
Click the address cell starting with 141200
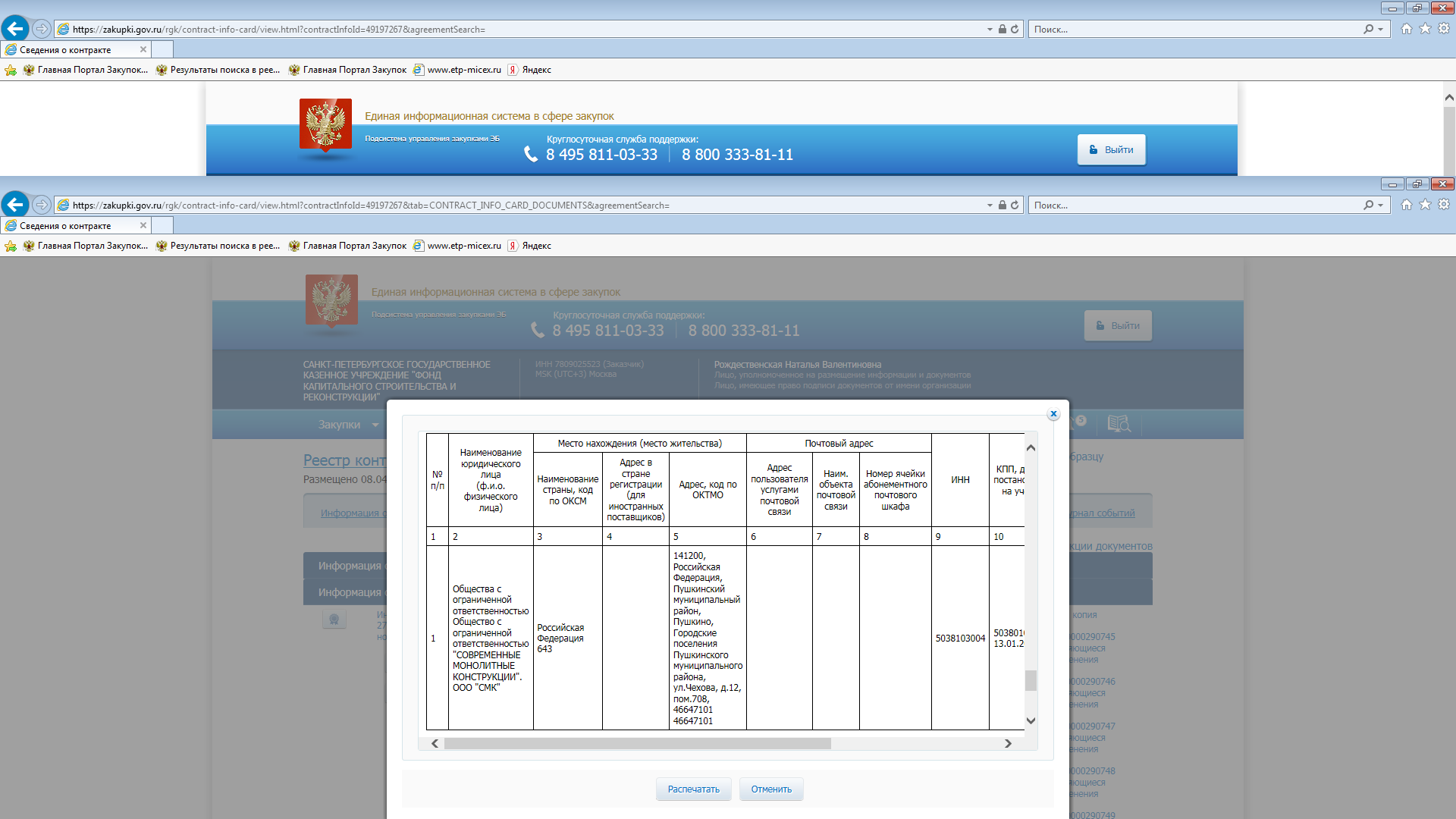point(708,639)
